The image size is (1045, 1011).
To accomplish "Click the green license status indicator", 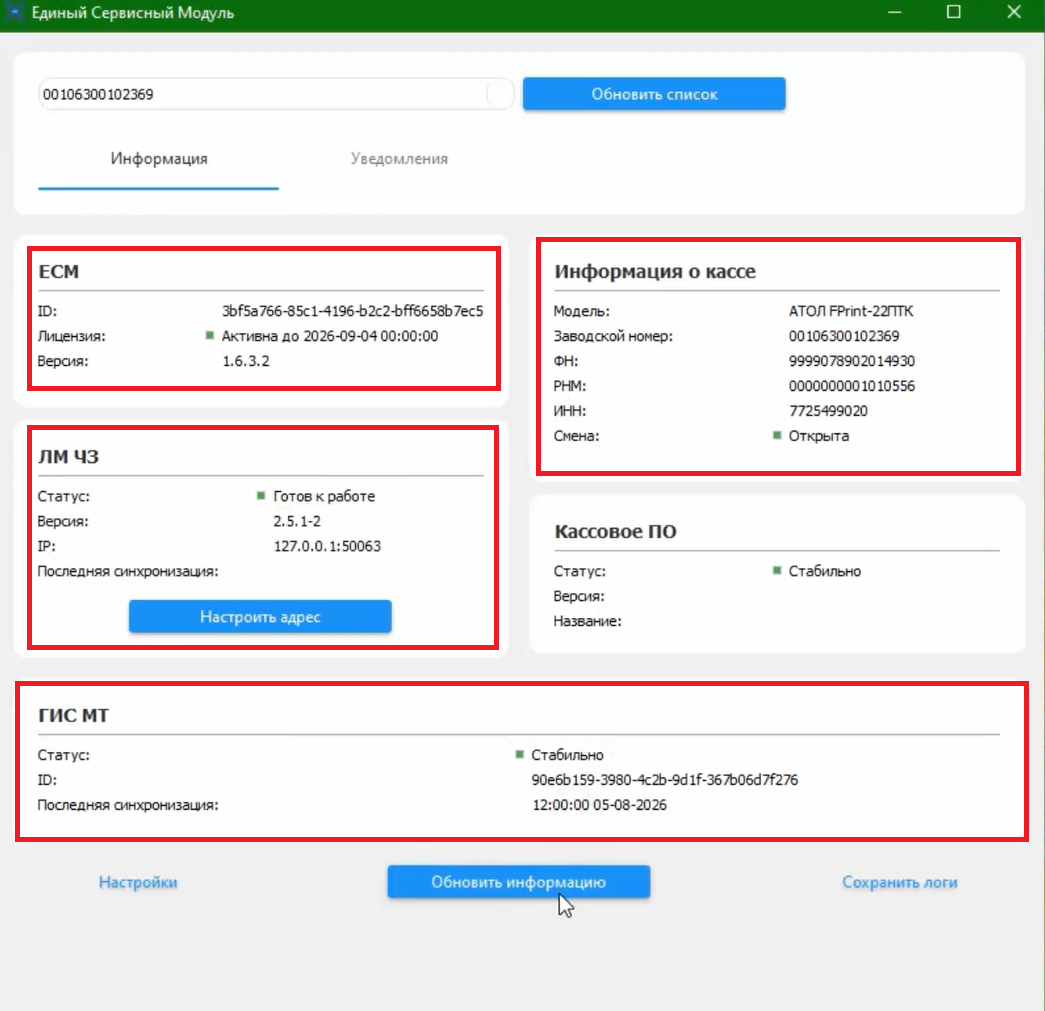I will [209, 335].
